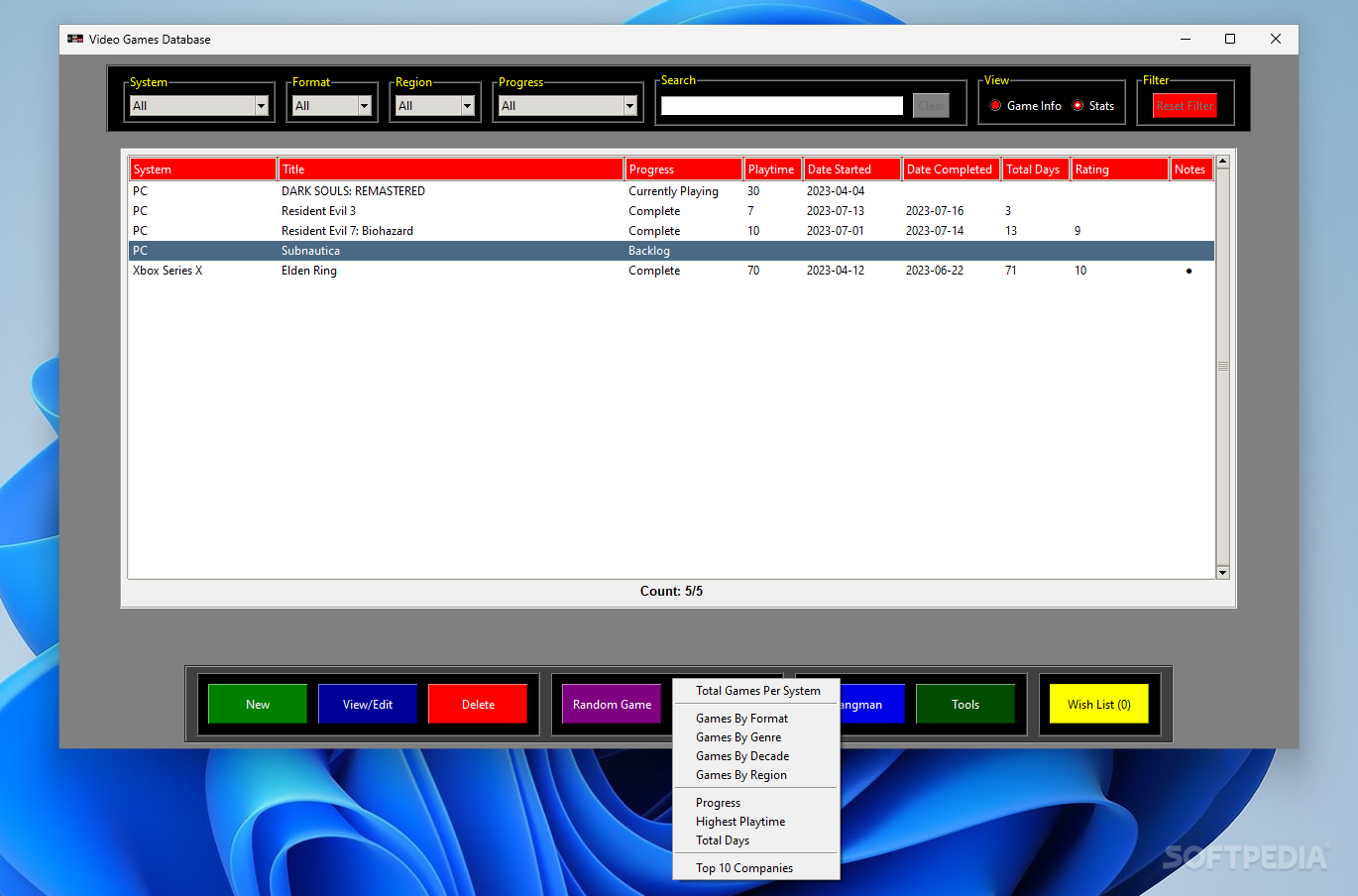The image size is (1358, 896).
Task: Choose Highest Playtime menu entry
Action: [x=740, y=822]
